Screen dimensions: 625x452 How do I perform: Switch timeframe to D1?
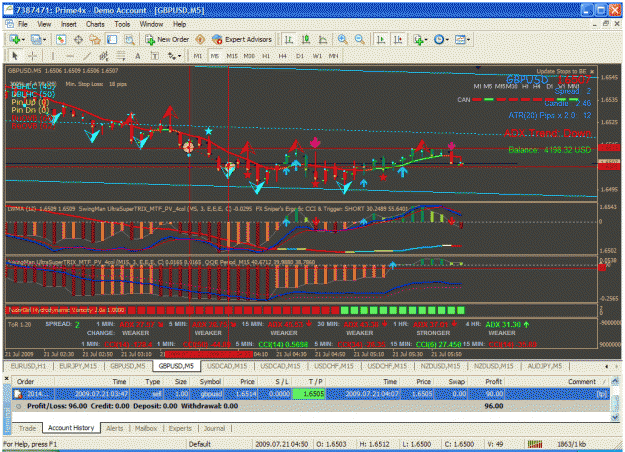pos(300,56)
